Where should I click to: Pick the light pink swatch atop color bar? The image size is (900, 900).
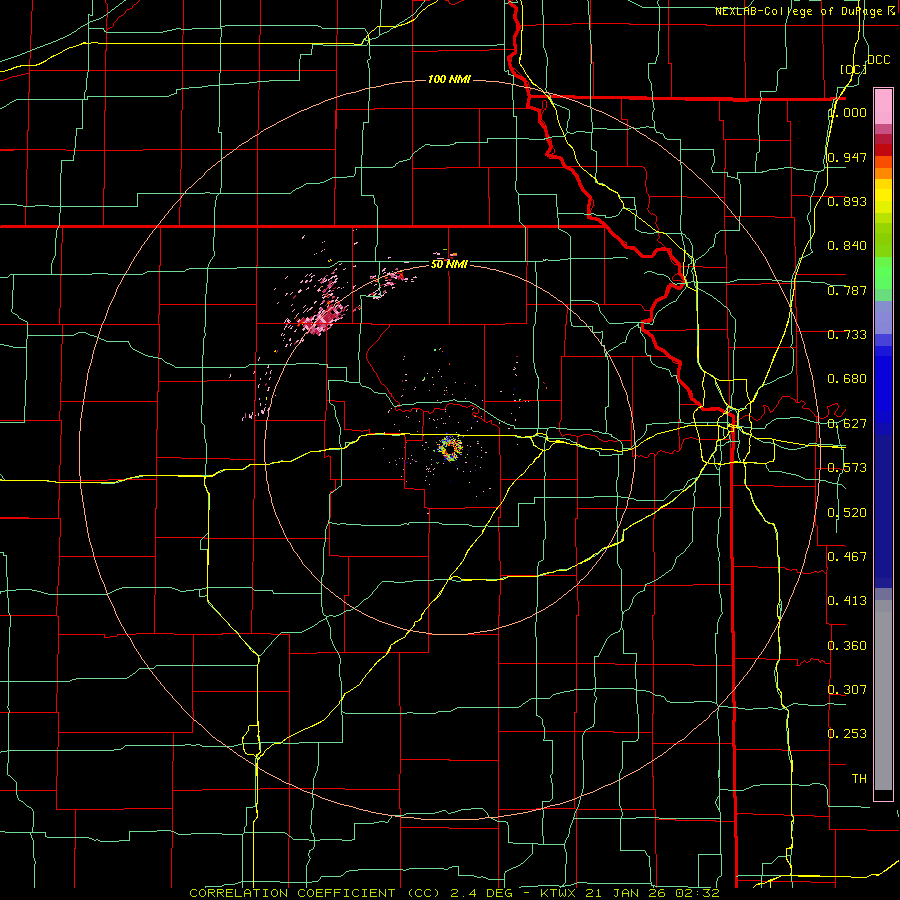click(x=883, y=106)
